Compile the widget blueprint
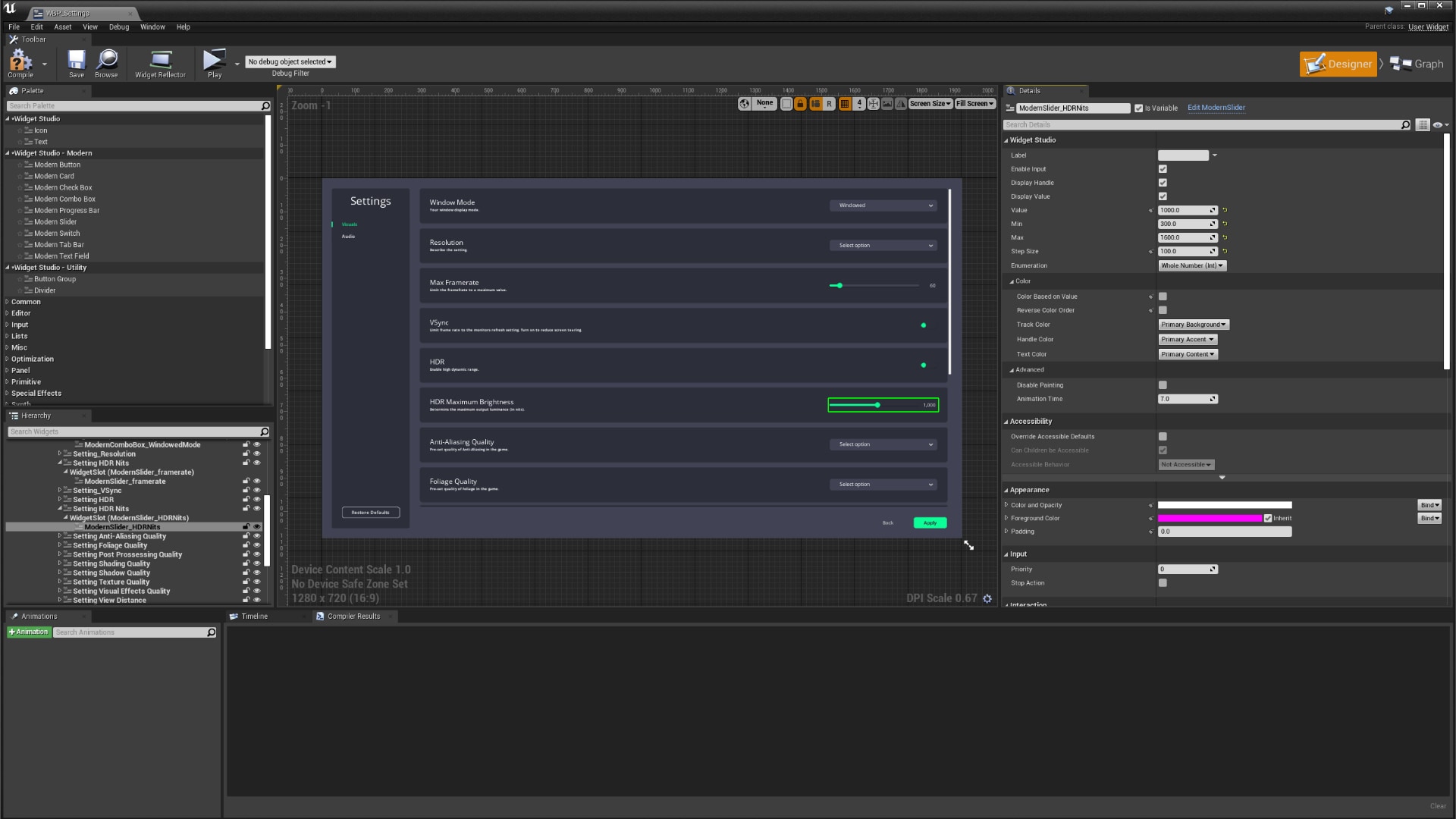The width and height of the screenshot is (1456, 819). click(20, 64)
